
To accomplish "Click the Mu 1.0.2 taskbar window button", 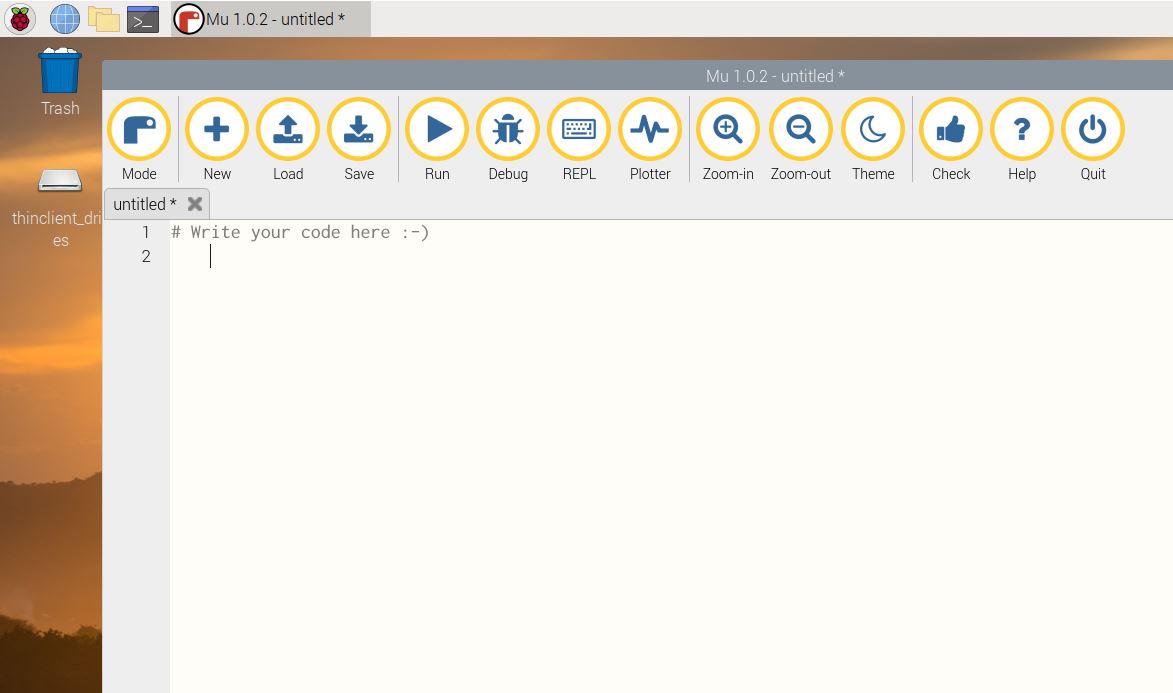I will (x=271, y=19).
